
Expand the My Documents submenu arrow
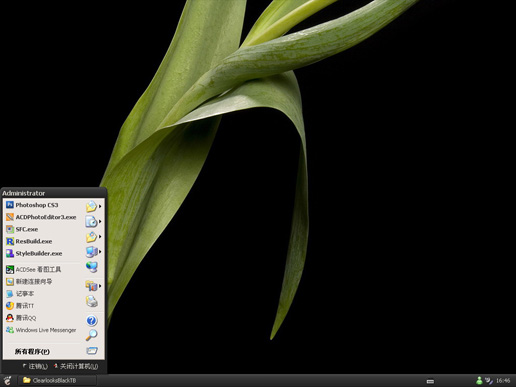pyautogui.click(x=100, y=206)
